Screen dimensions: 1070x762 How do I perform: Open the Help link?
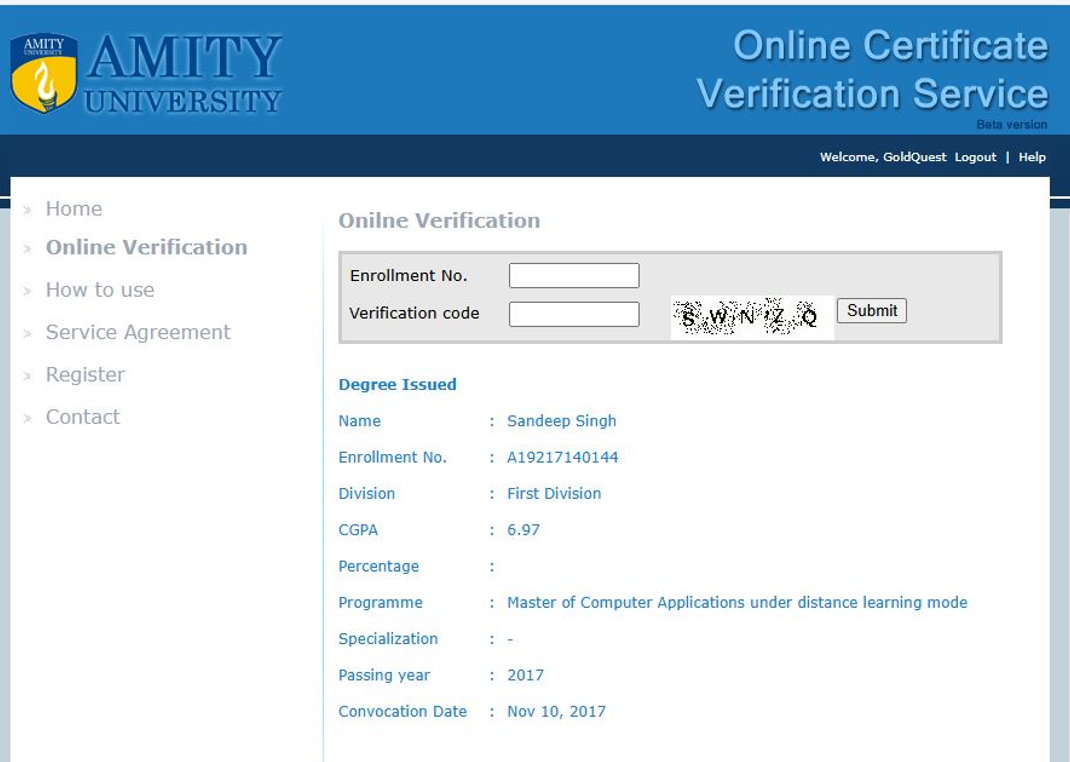coord(1032,157)
